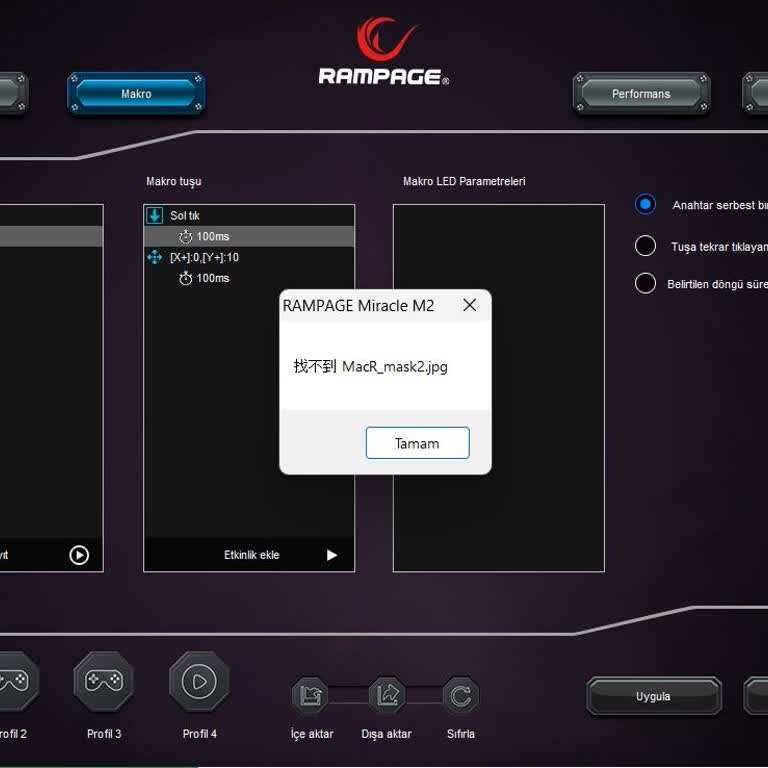Click the Sıfırla reset icon
The height and width of the screenshot is (768, 768).
click(460, 695)
